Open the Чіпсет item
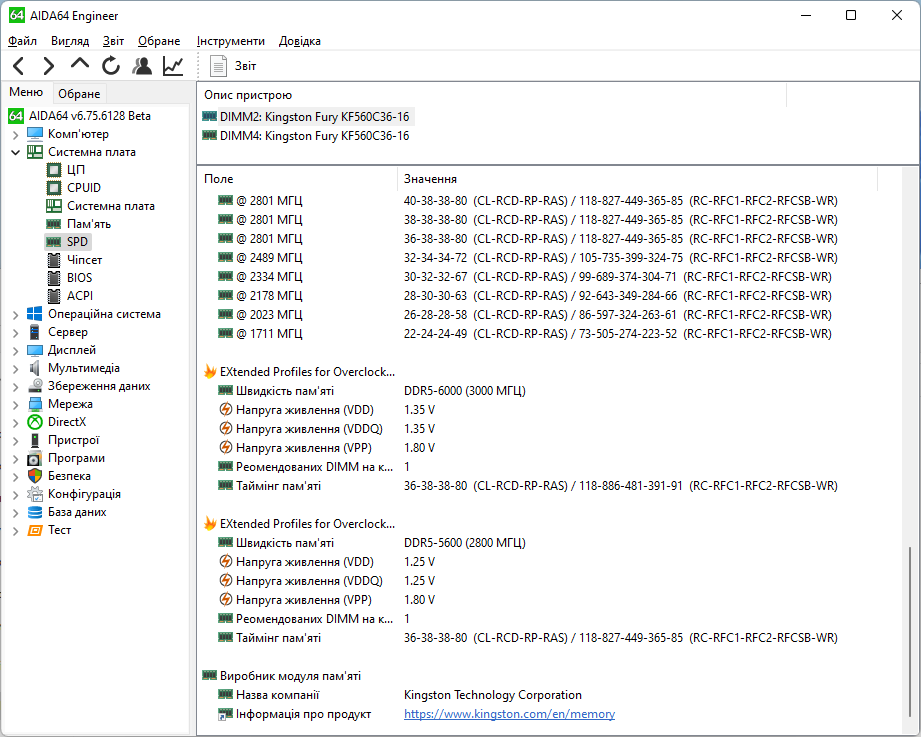 tap(84, 260)
